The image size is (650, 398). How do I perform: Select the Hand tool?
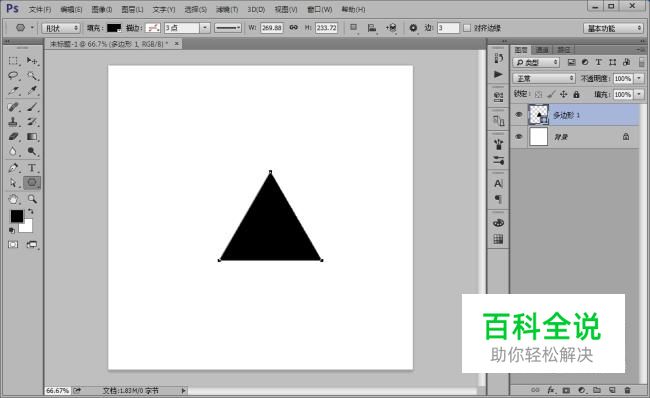coord(13,199)
